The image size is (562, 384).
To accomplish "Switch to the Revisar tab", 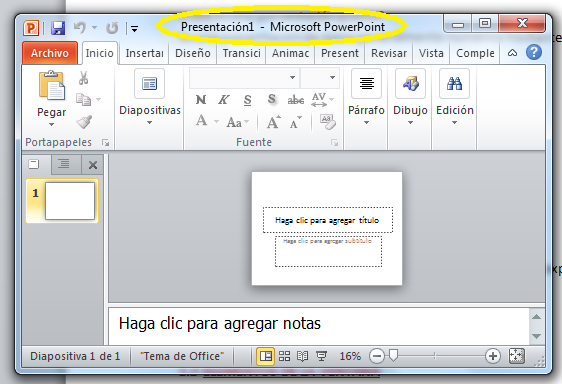I will (389, 53).
